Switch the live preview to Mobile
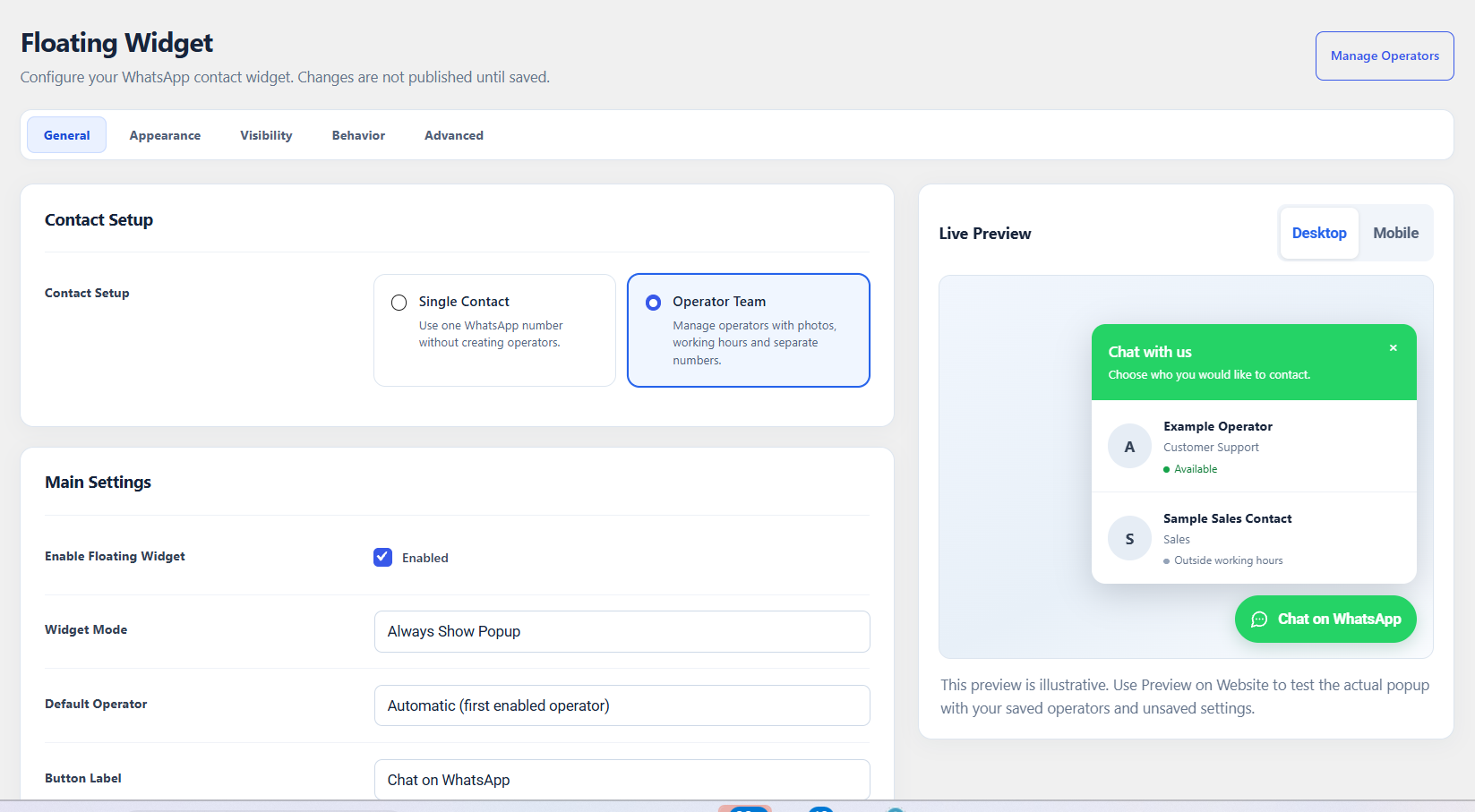This screenshot has width=1475, height=812. 1395,233
